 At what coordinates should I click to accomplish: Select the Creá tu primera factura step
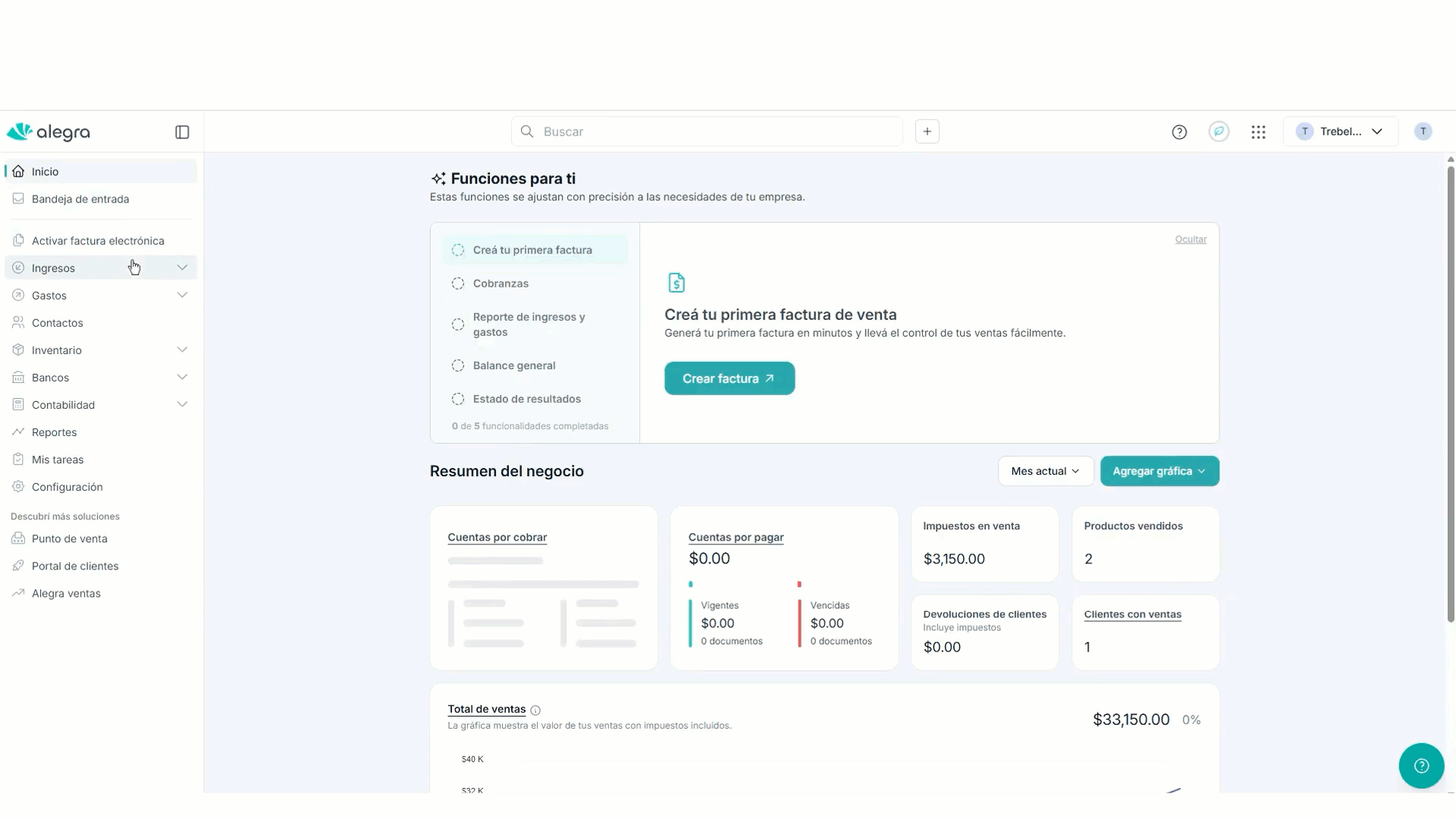point(535,249)
